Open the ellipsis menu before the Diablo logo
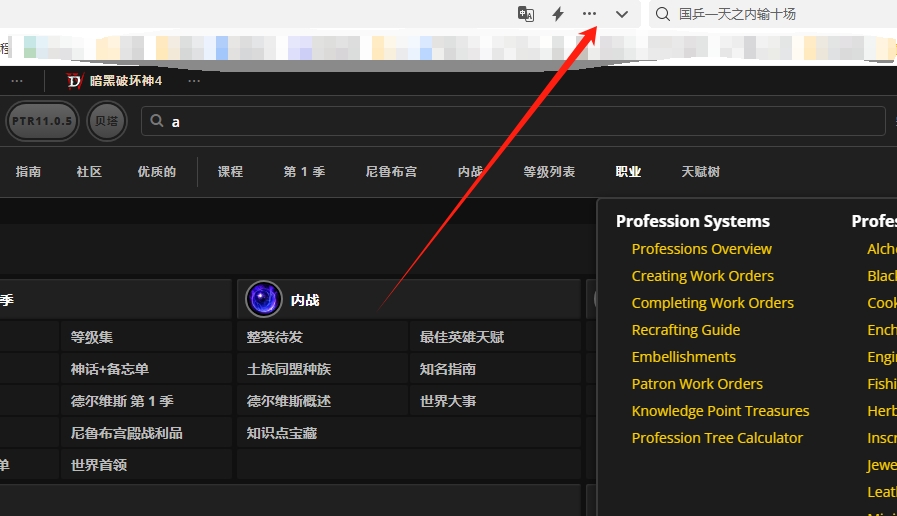 (17, 81)
